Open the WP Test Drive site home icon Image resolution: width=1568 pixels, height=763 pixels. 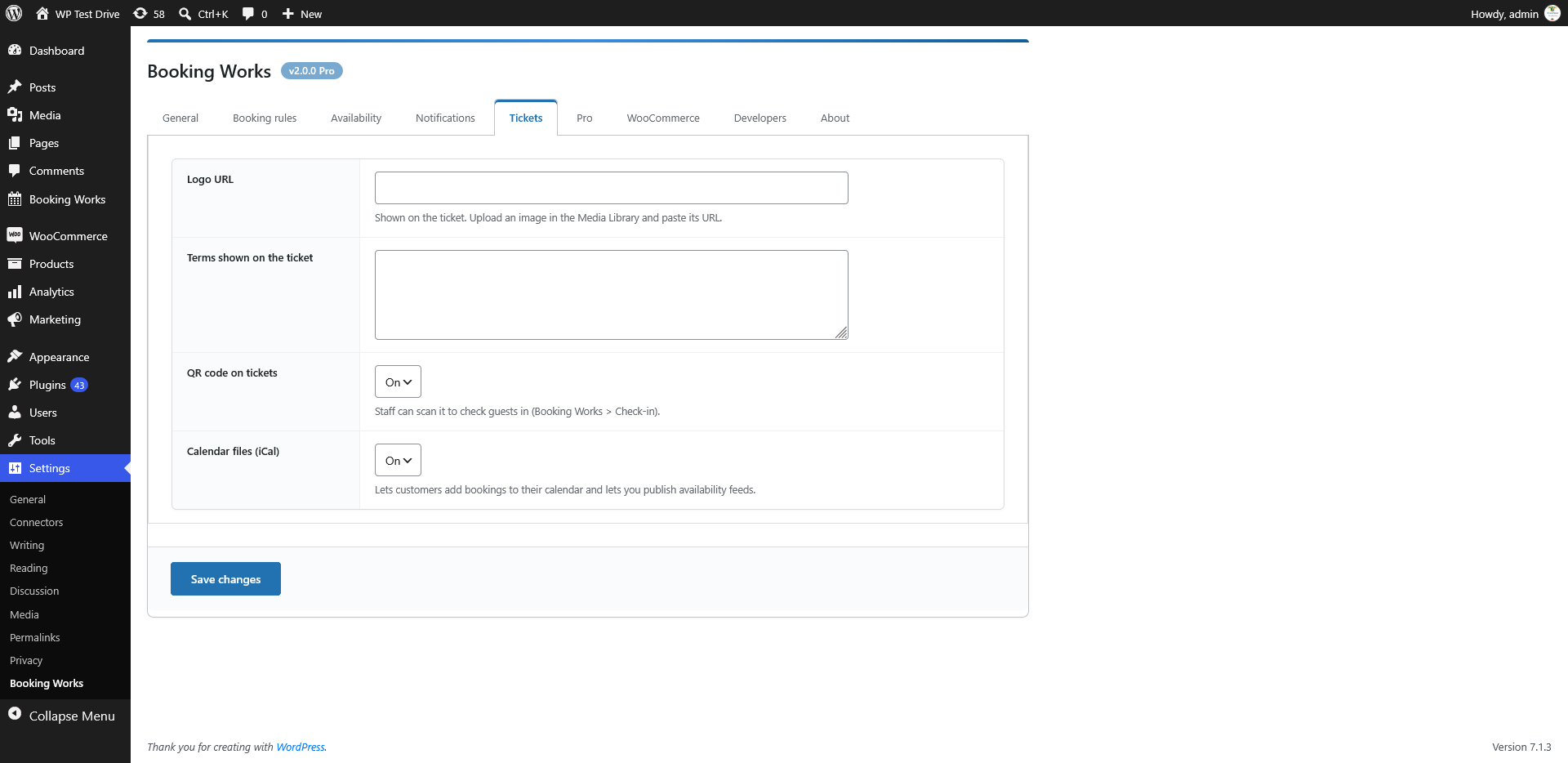(x=42, y=13)
